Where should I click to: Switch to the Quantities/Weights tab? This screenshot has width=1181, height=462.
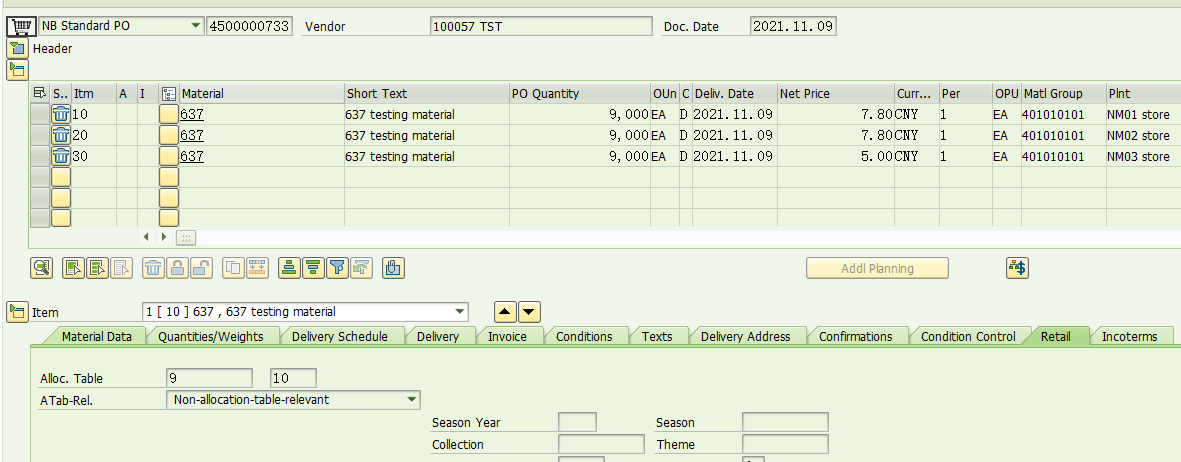coord(211,336)
